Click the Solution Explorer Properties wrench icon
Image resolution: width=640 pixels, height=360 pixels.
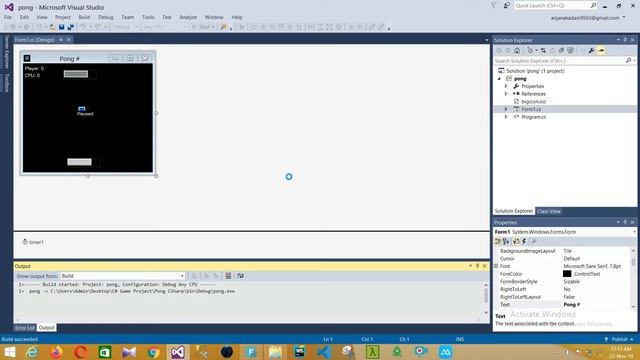591,51
